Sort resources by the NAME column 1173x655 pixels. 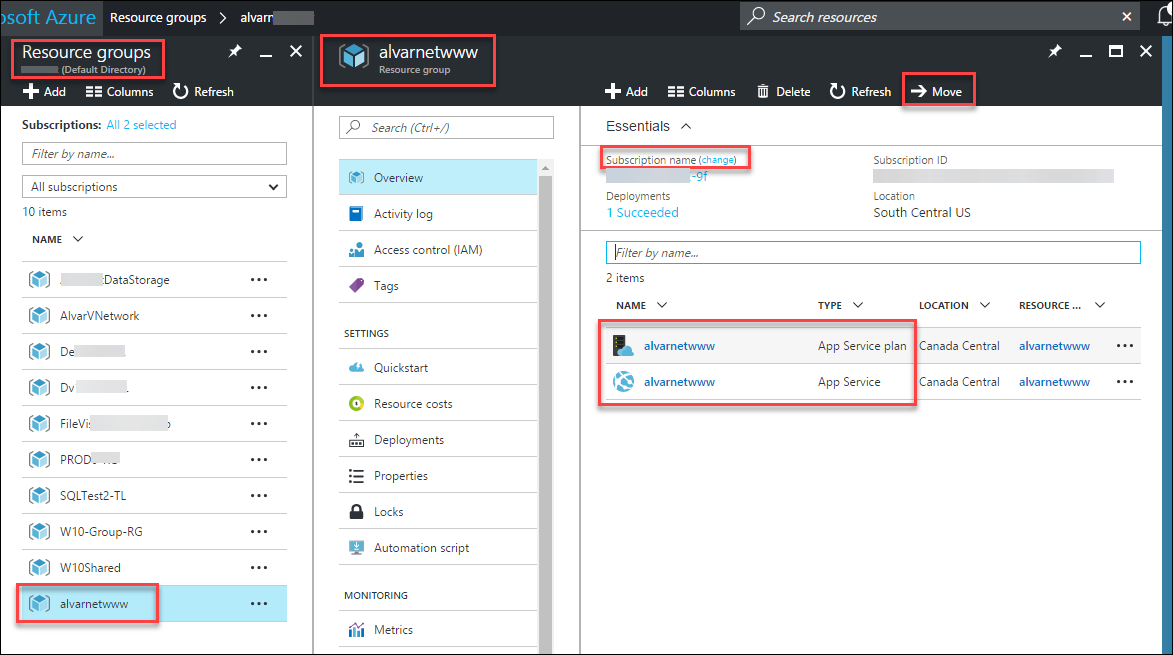[641, 305]
